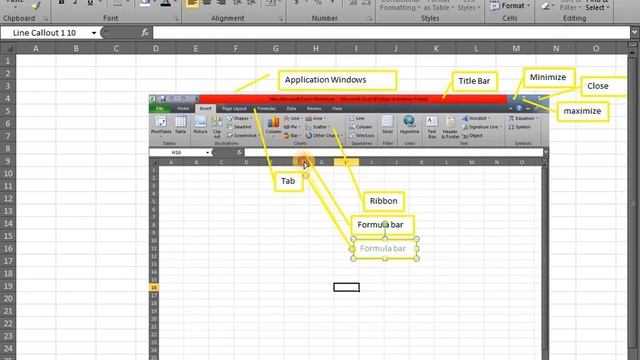This screenshot has height=360, width=640.
Task: Select column A header
Action: click(x=36, y=49)
